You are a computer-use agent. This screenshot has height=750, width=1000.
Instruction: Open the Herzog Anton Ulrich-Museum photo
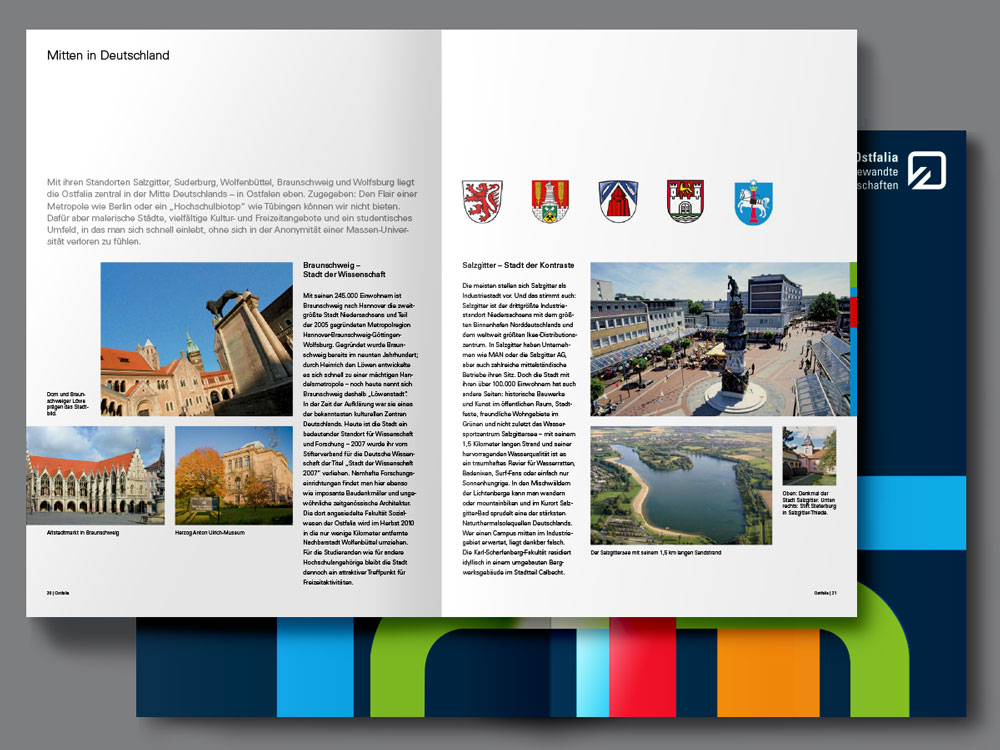(220, 476)
